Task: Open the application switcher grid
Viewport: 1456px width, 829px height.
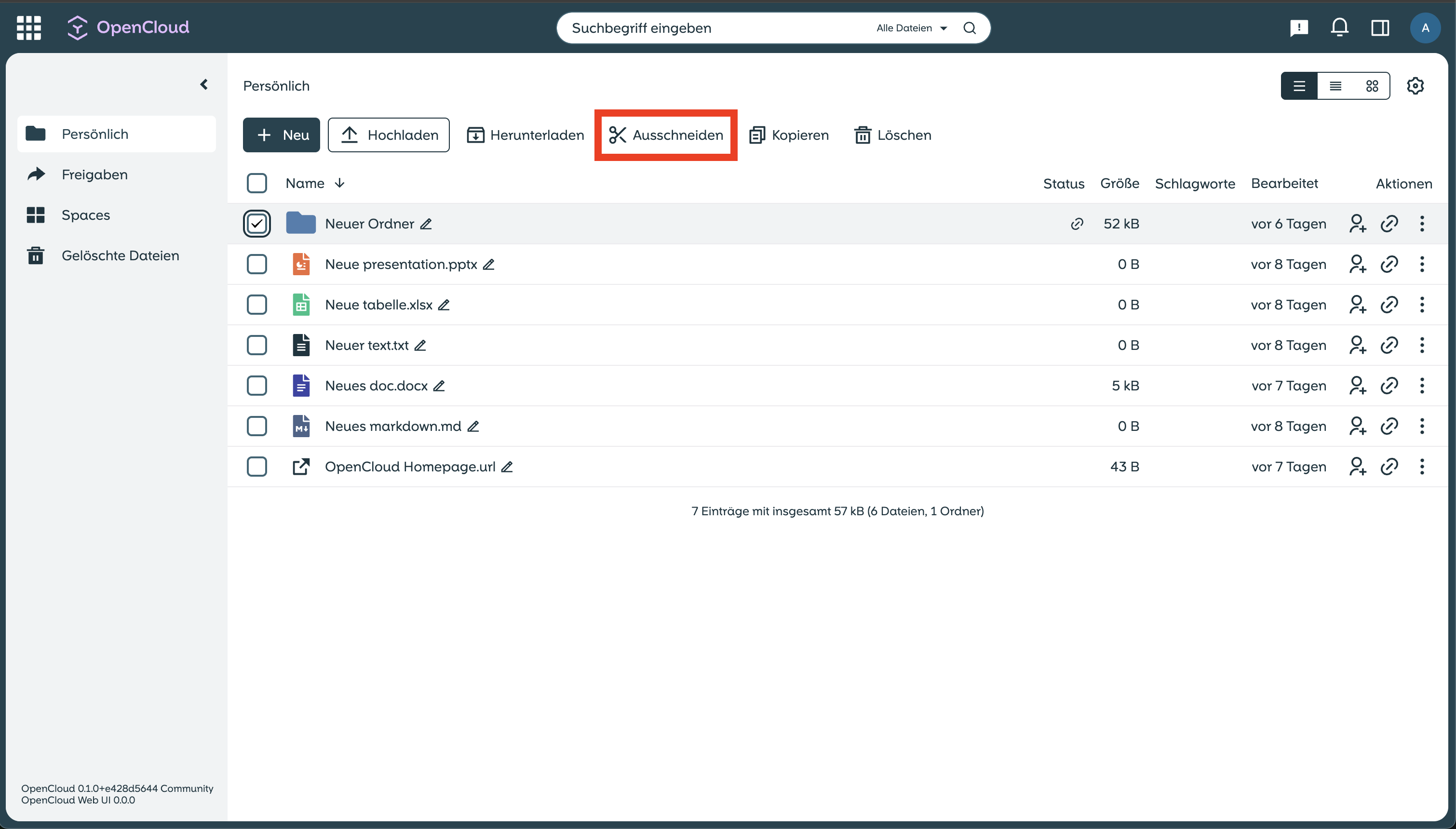Action: (29, 27)
